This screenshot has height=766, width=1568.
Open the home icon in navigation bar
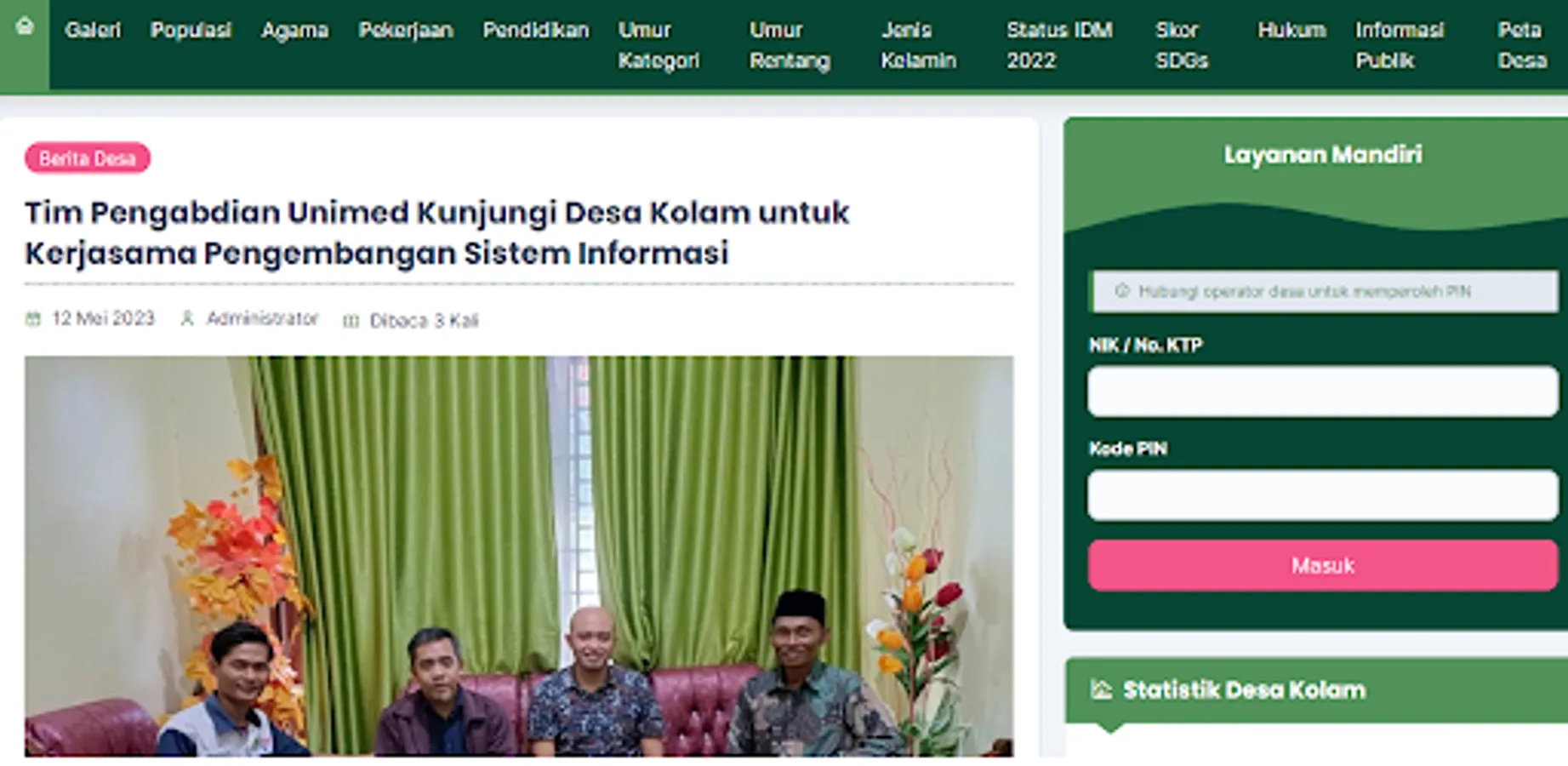pos(25,26)
